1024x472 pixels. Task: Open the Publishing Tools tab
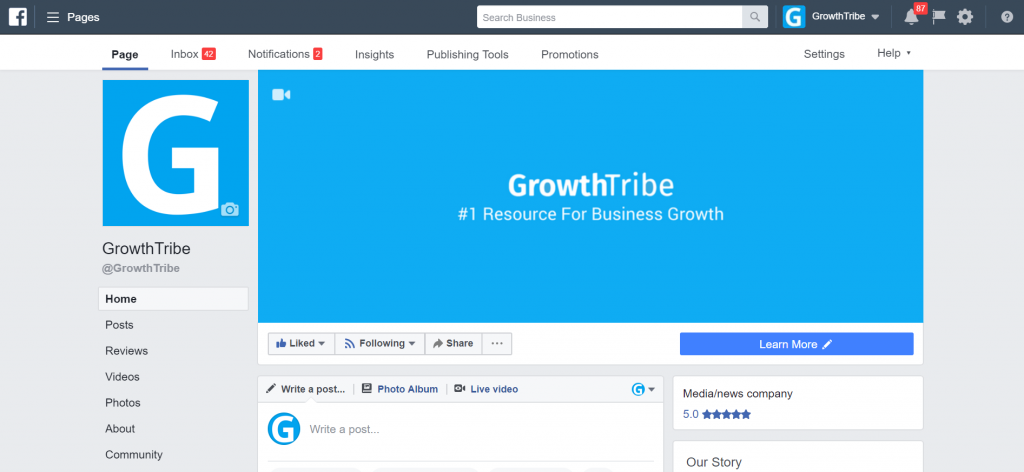click(x=467, y=54)
